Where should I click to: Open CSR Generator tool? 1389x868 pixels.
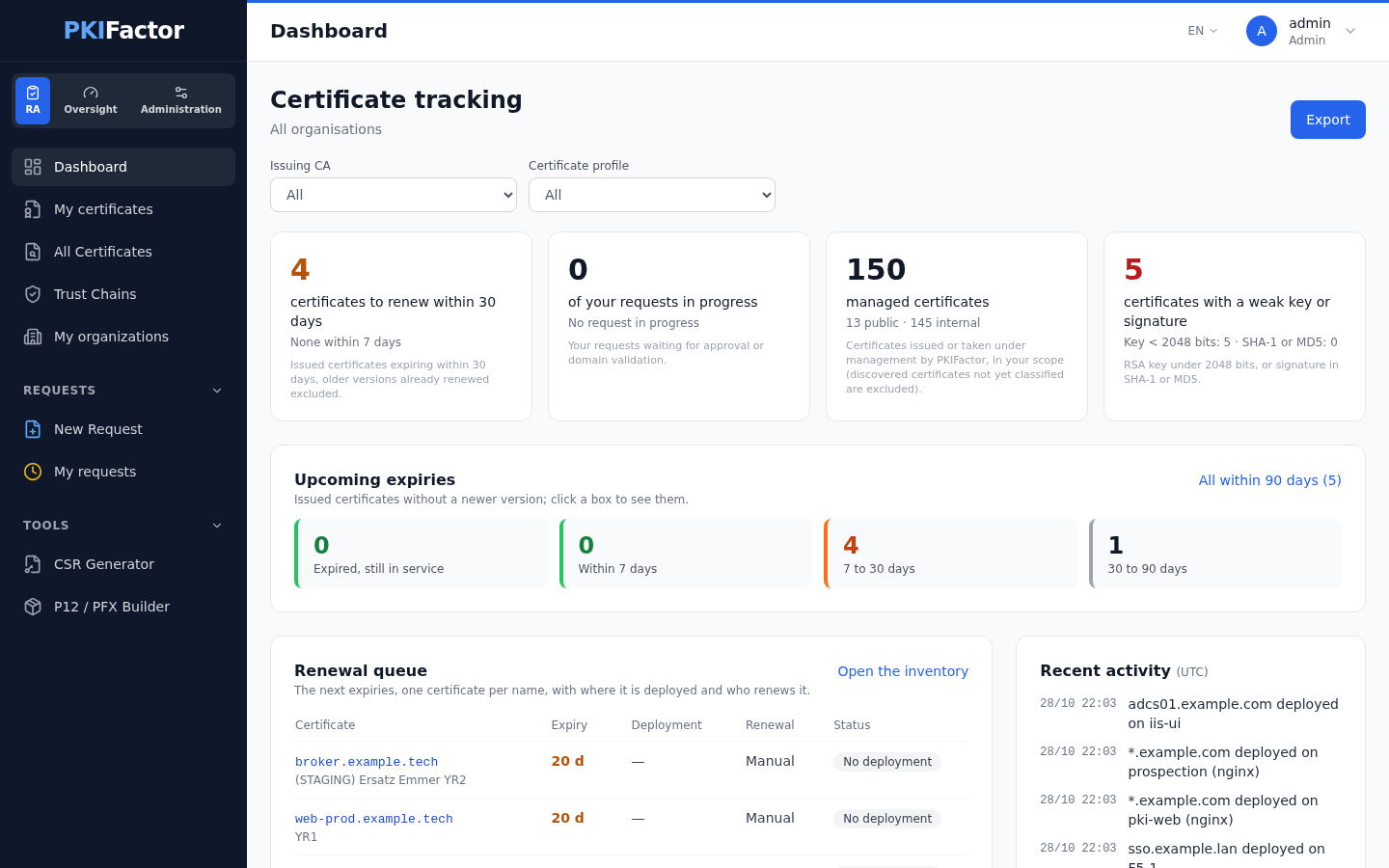123,564
